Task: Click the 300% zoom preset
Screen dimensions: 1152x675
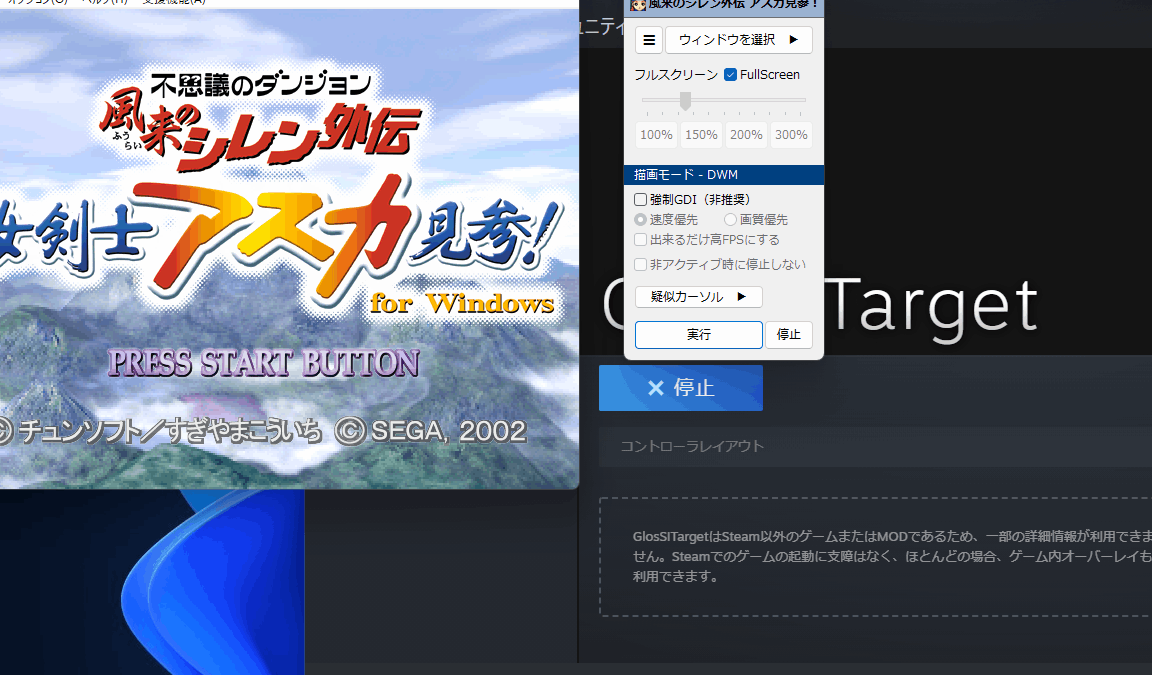Action: point(791,134)
